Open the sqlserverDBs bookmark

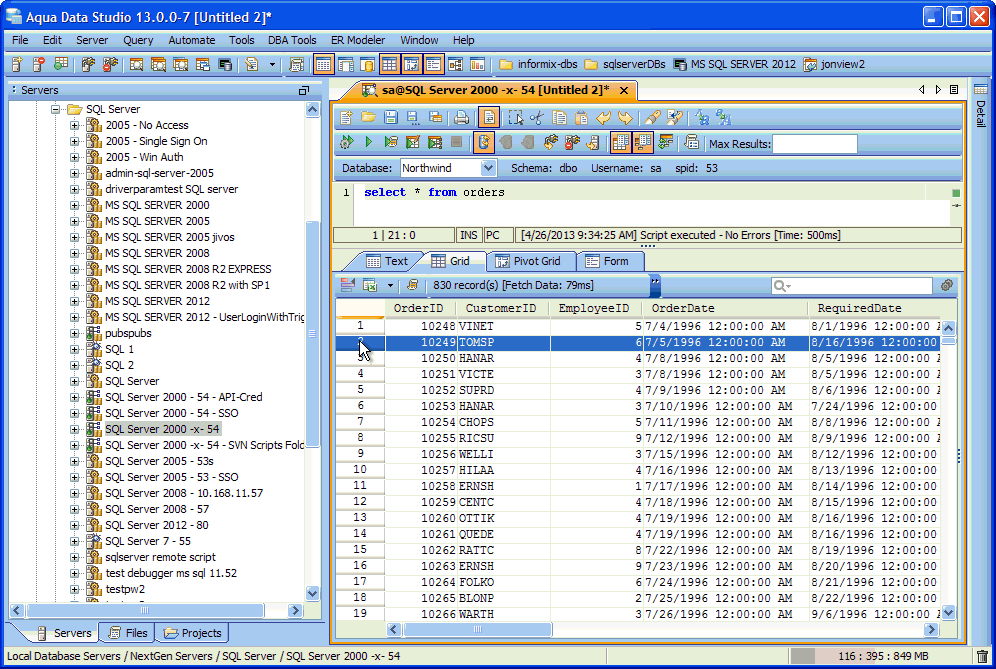625,64
